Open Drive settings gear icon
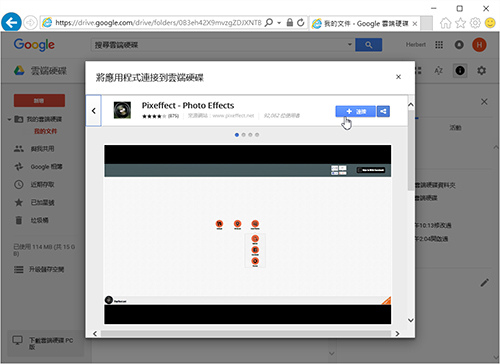The image size is (500, 364). pyautogui.click(x=481, y=70)
